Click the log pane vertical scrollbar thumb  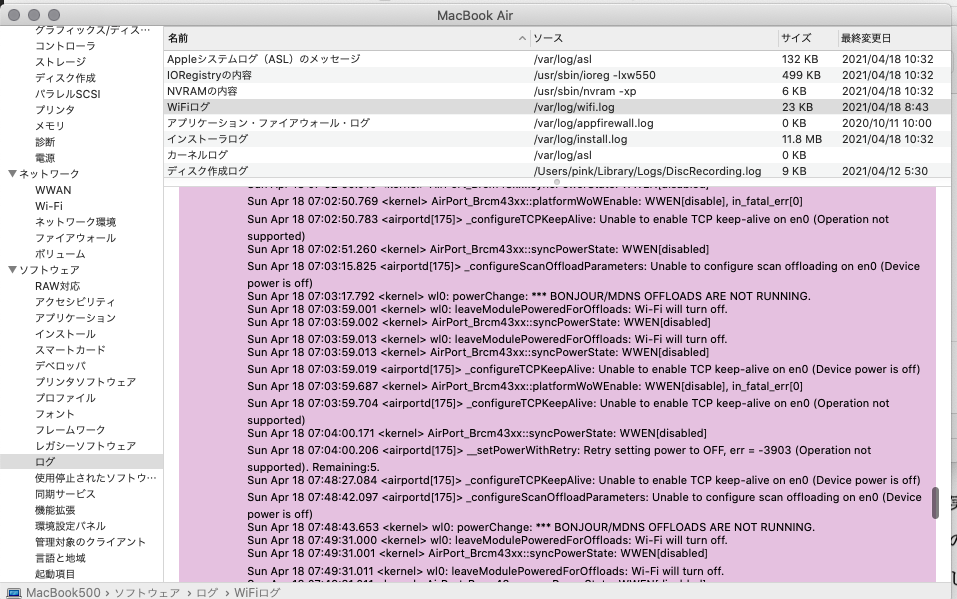click(935, 503)
